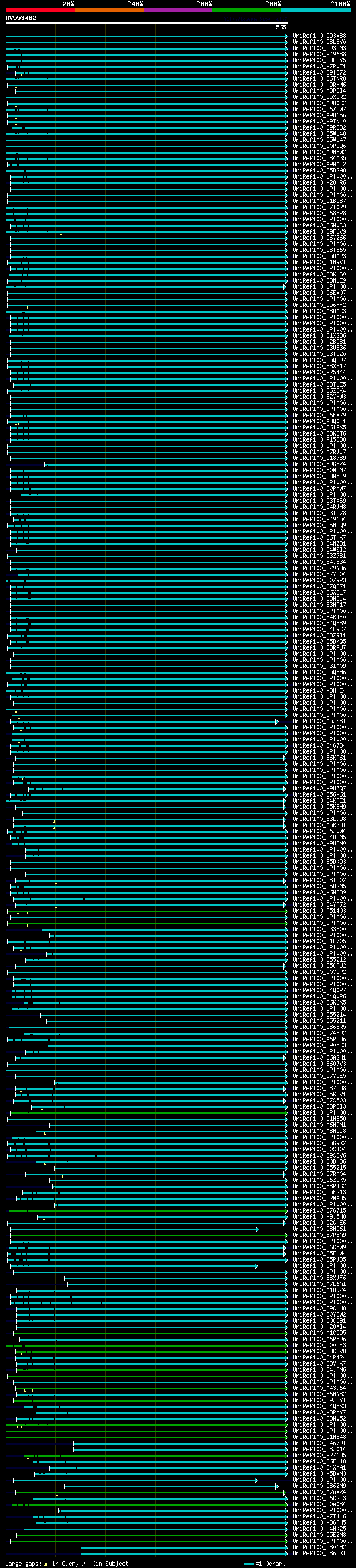Select hit label UniRef100_C5XCR2

(319, 97)
